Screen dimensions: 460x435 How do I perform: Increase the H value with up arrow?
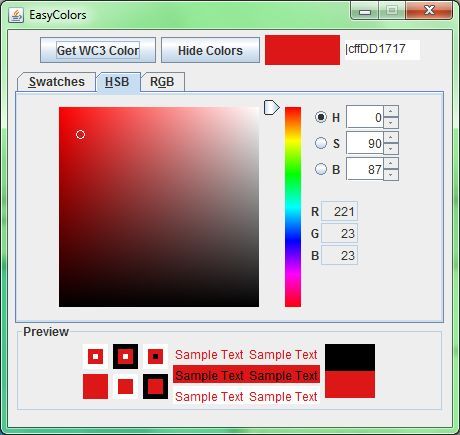pos(391,111)
